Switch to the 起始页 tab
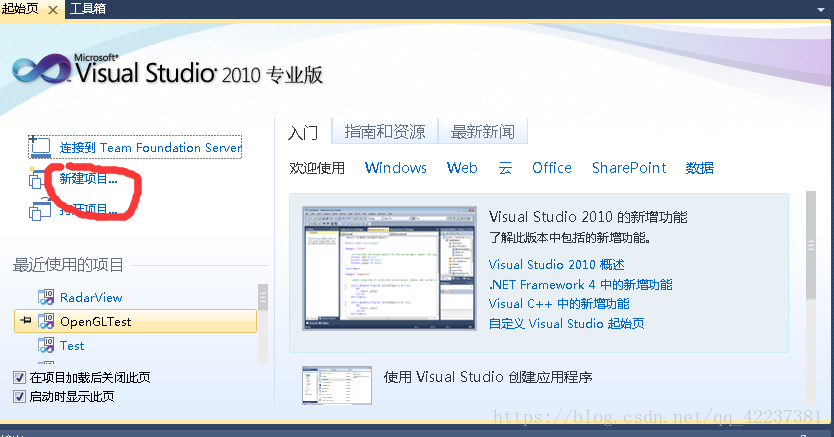The height and width of the screenshot is (437, 834). (21, 9)
